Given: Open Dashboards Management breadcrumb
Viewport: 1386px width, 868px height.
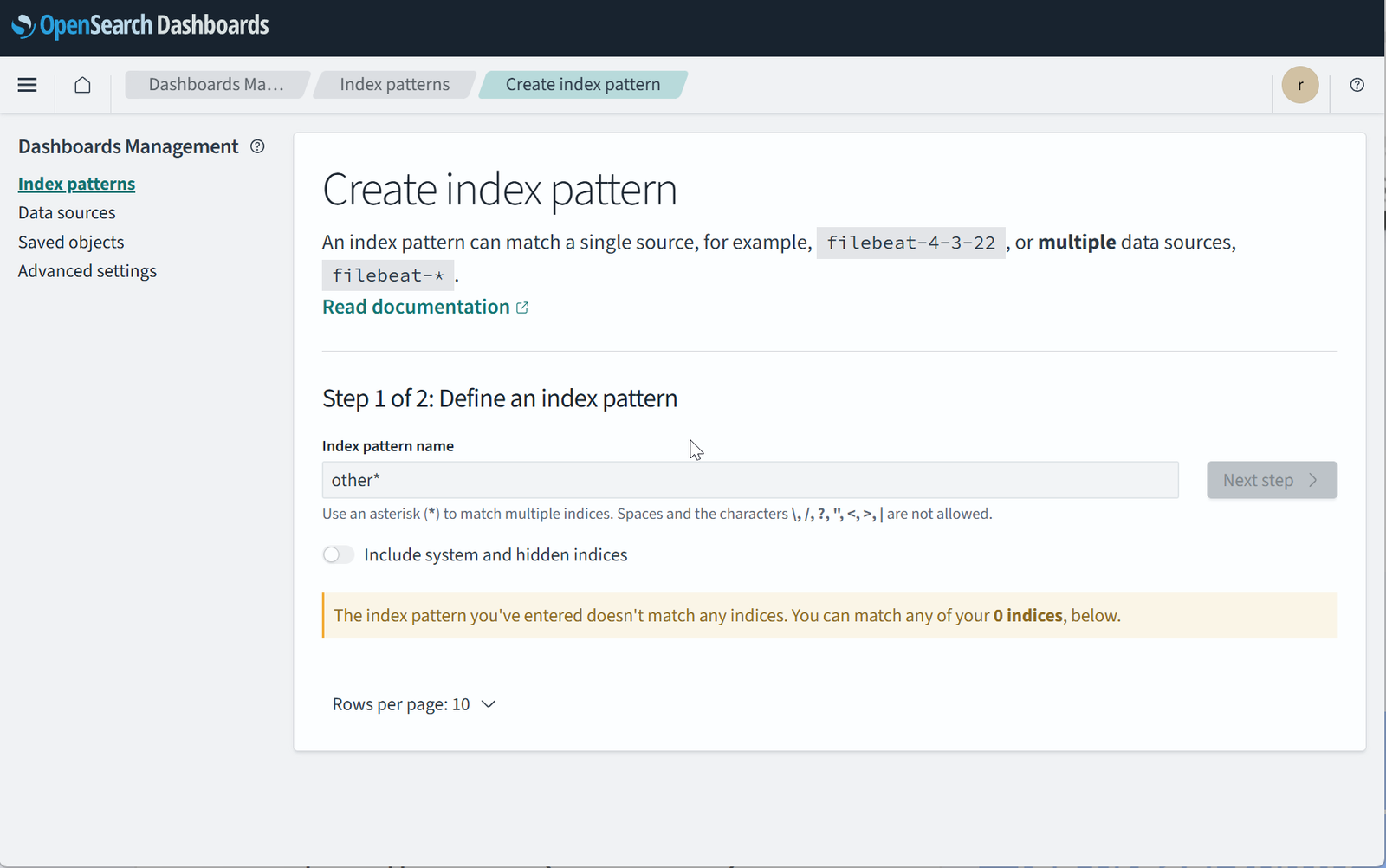Looking at the screenshot, I should point(216,85).
